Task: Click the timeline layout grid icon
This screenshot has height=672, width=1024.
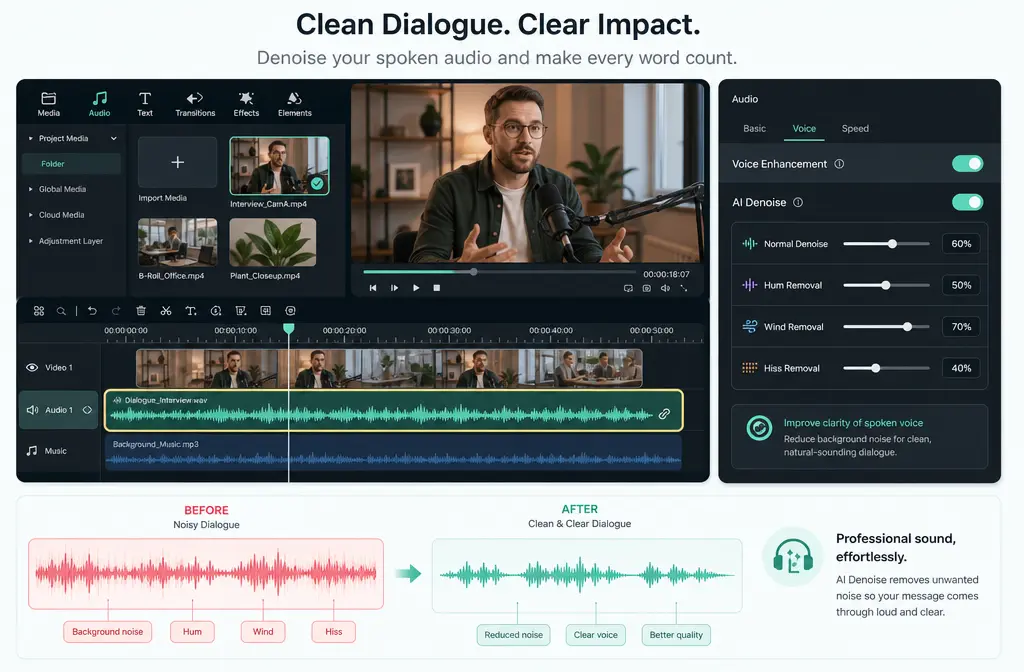Action: pos(39,311)
